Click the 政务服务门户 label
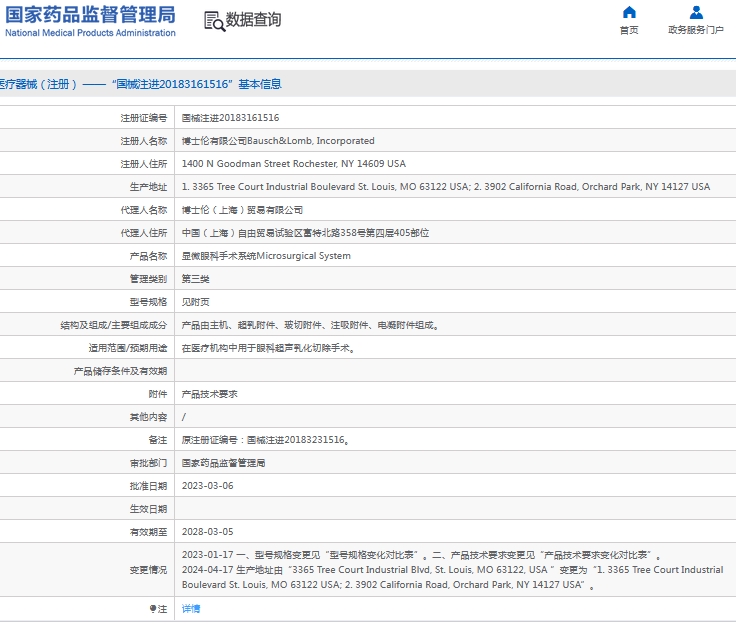736x624 pixels. (x=696, y=30)
